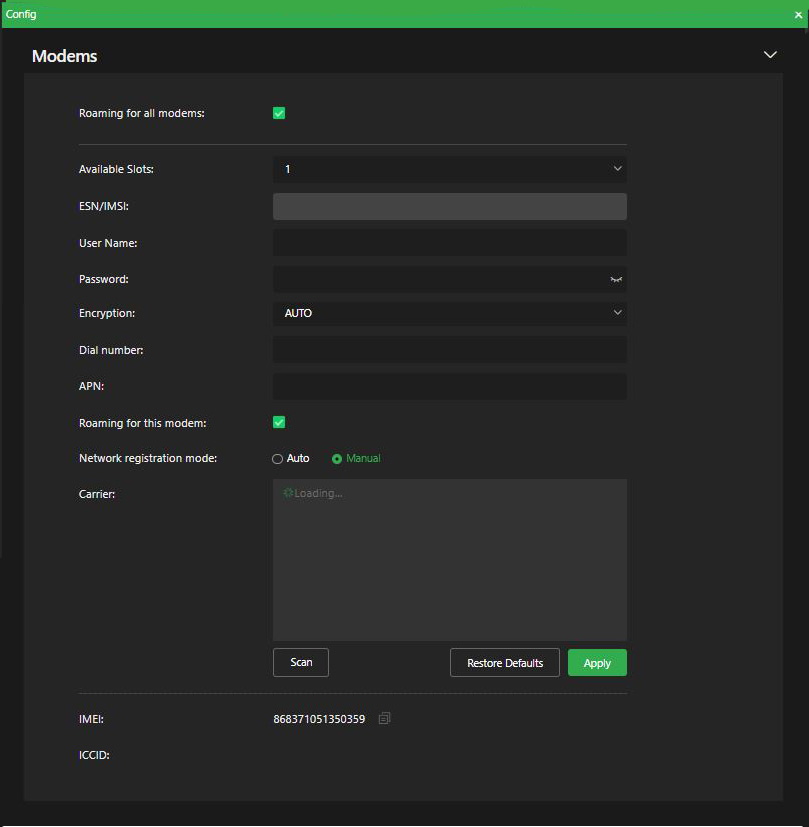Click the ESN/IMSI input field
The width and height of the screenshot is (809, 827).
449,206
